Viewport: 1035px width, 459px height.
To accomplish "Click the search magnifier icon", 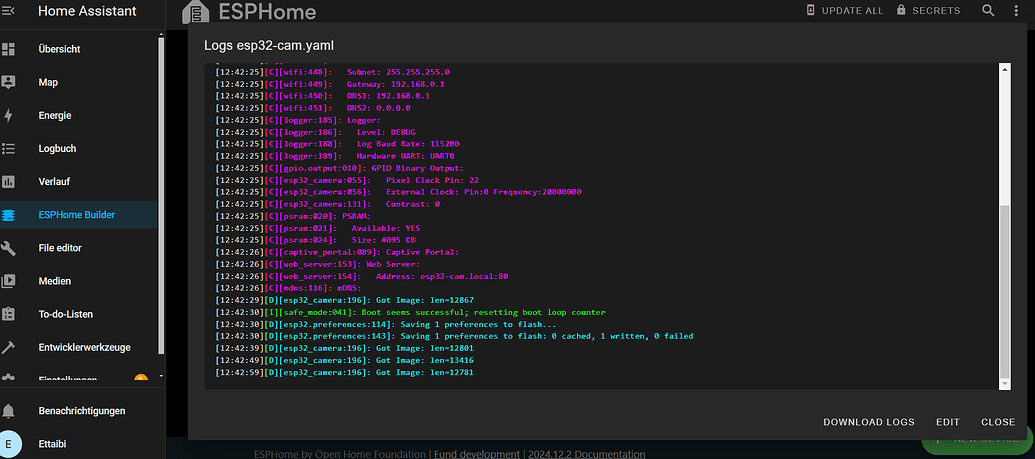I will point(988,11).
